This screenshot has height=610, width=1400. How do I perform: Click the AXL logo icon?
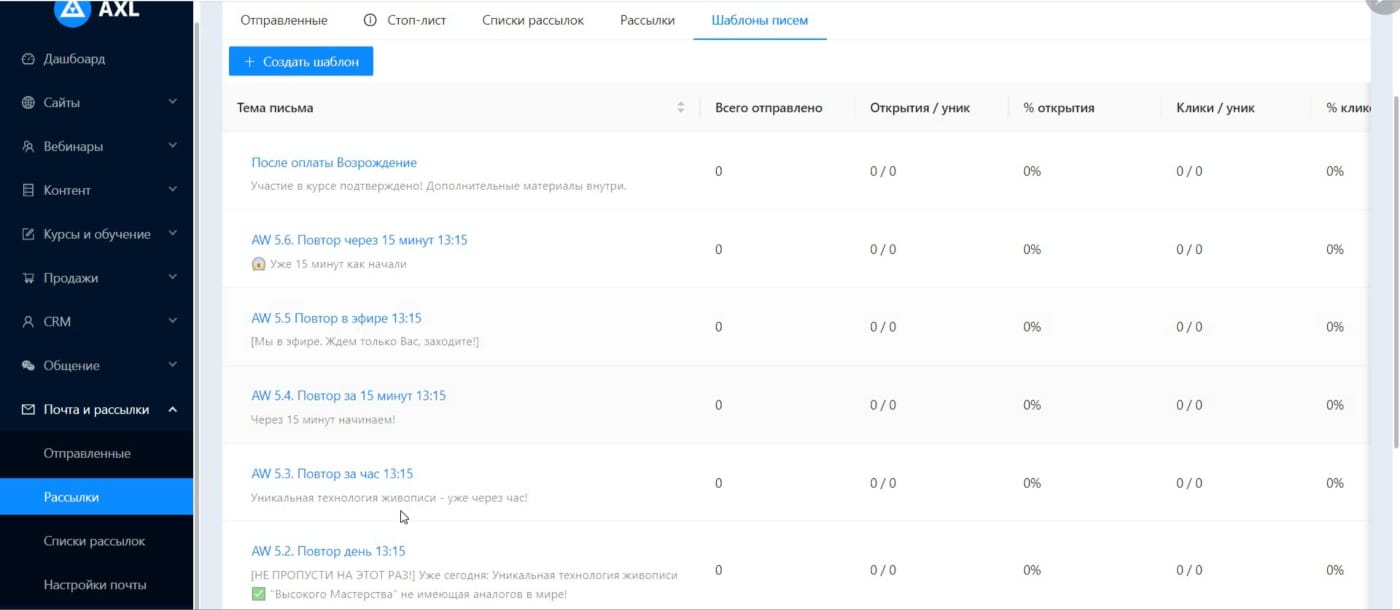click(71, 10)
